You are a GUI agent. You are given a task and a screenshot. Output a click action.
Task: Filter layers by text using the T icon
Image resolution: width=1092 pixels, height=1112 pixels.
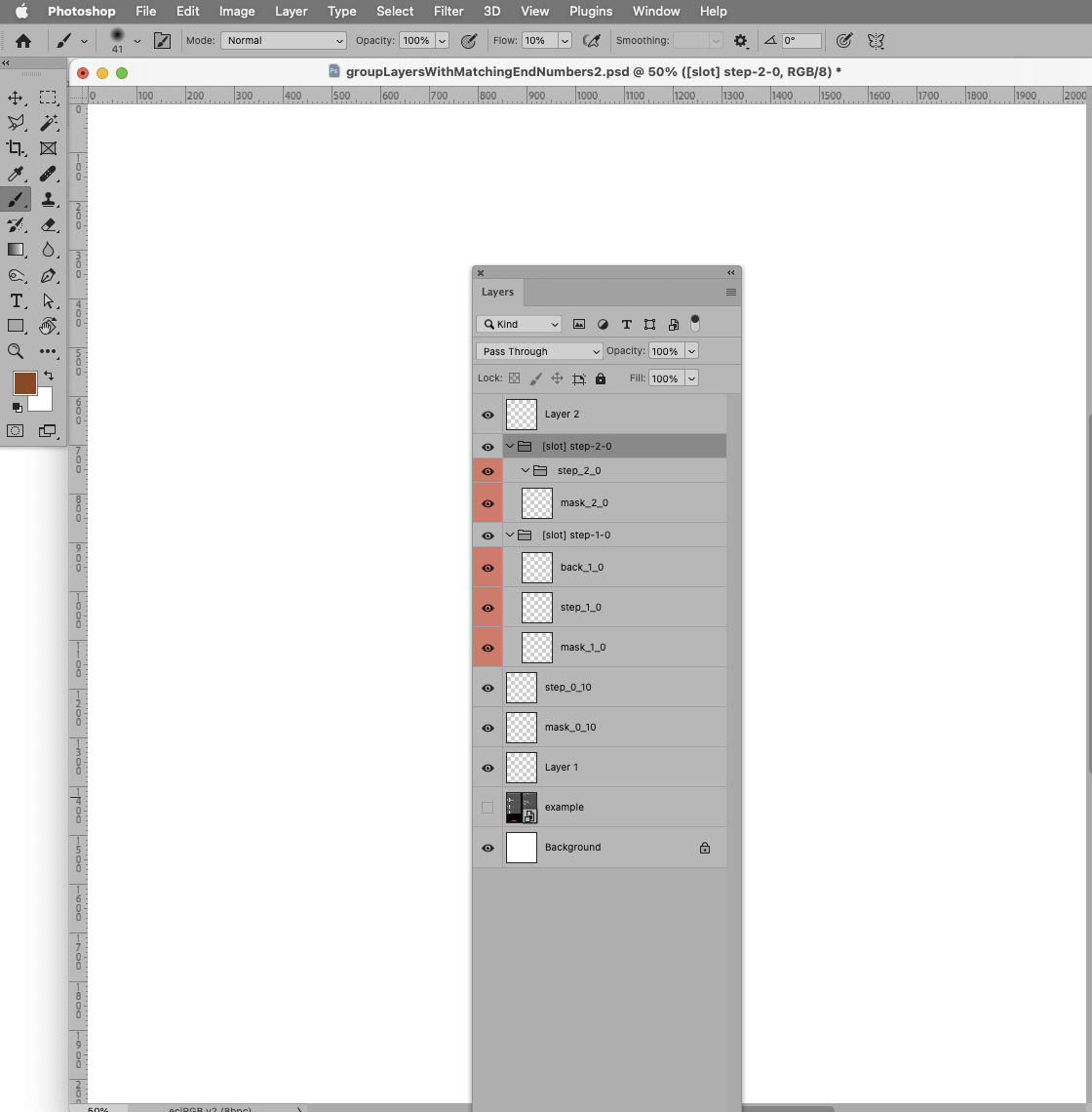tap(626, 324)
